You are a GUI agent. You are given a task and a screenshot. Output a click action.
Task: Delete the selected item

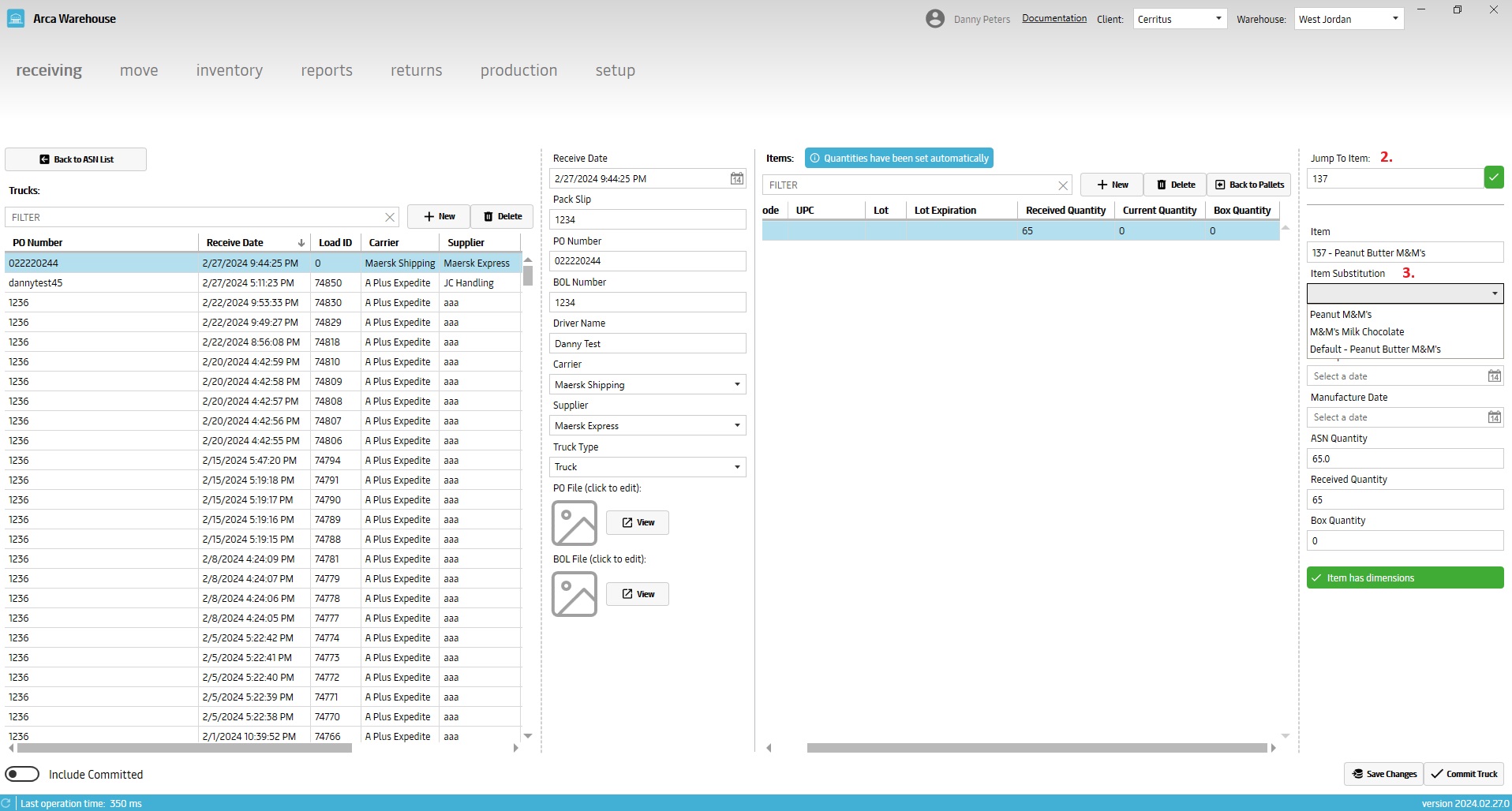point(1175,185)
